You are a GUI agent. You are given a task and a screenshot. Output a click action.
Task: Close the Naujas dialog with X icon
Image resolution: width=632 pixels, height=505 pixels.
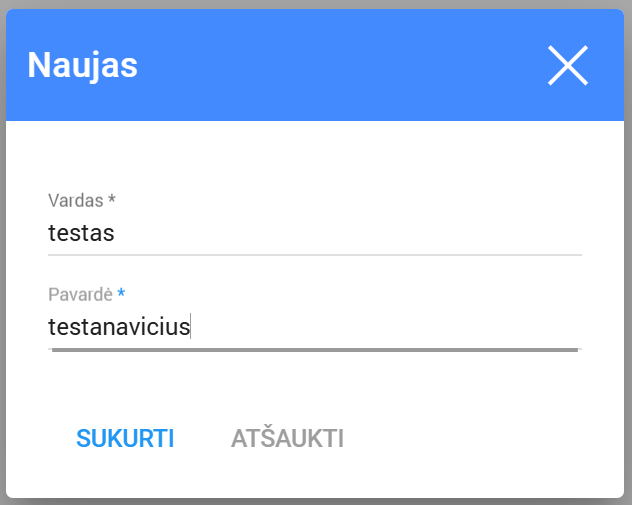567,66
